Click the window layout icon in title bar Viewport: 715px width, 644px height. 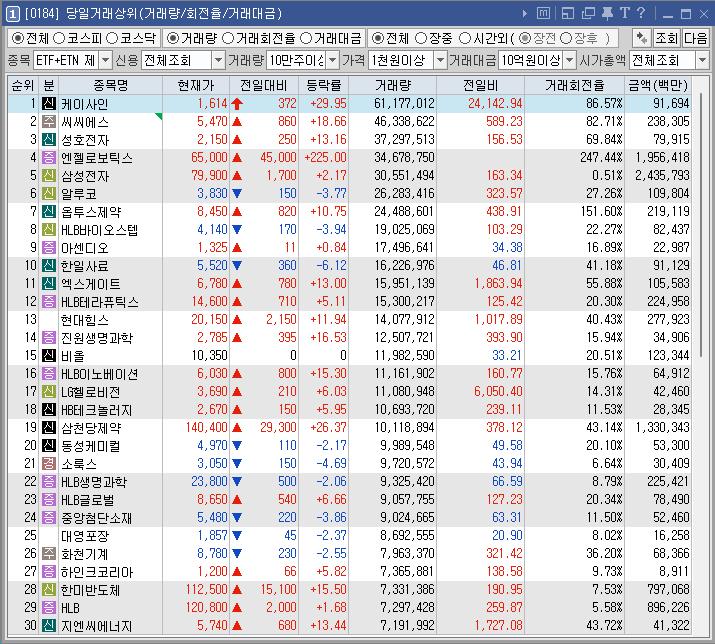[568, 13]
